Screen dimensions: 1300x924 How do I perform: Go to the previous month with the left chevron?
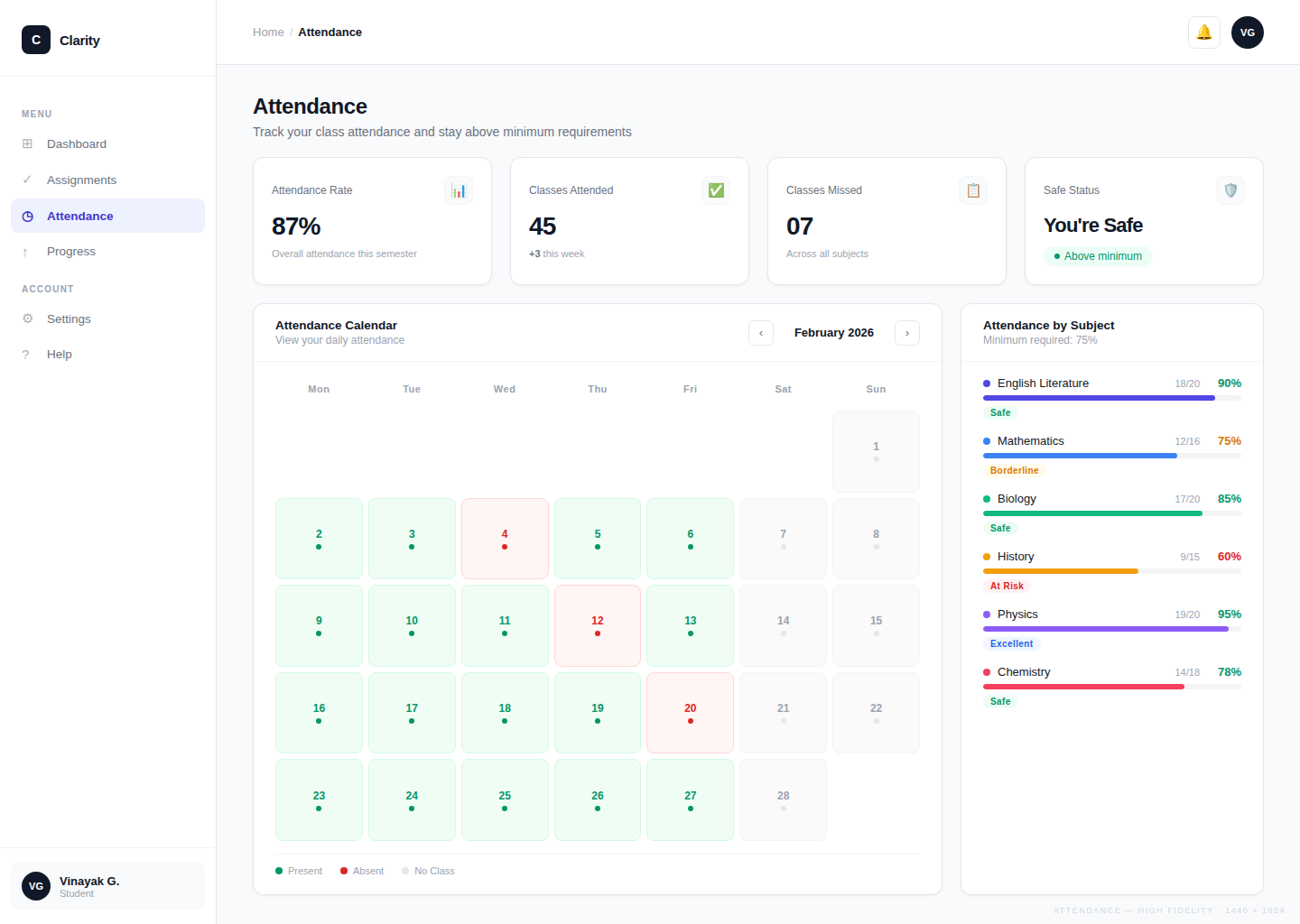tap(761, 333)
